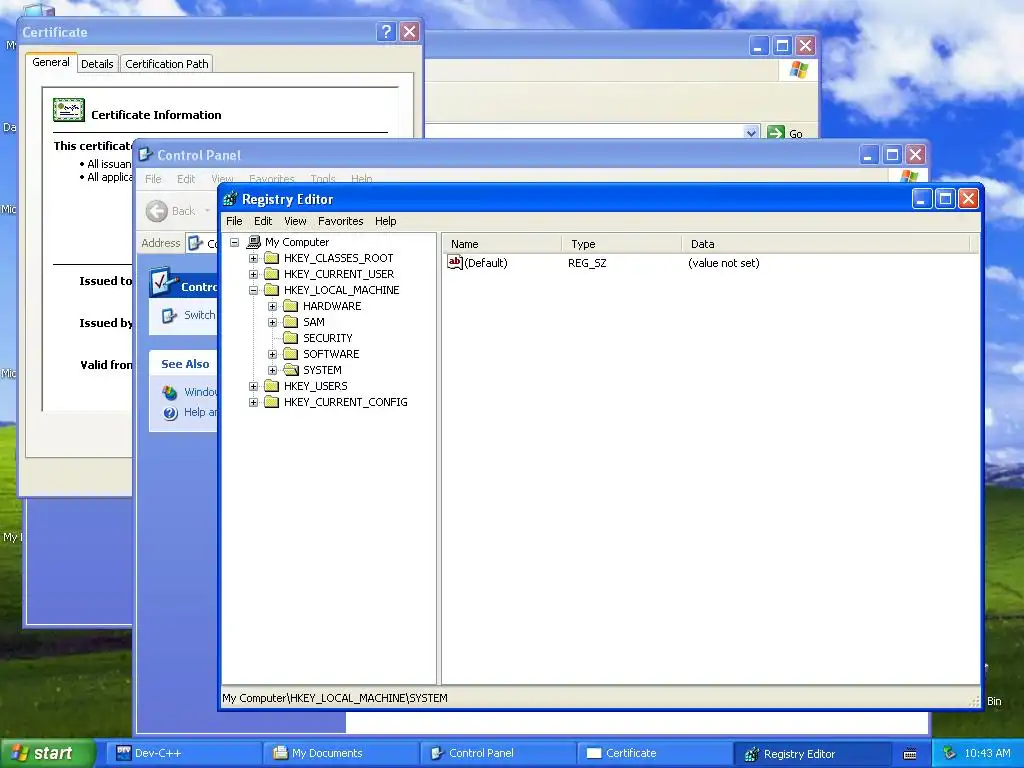Viewport: 1024px width, 768px height.
Task: Click Switch to Classic View link
Action: pos(199,315)
